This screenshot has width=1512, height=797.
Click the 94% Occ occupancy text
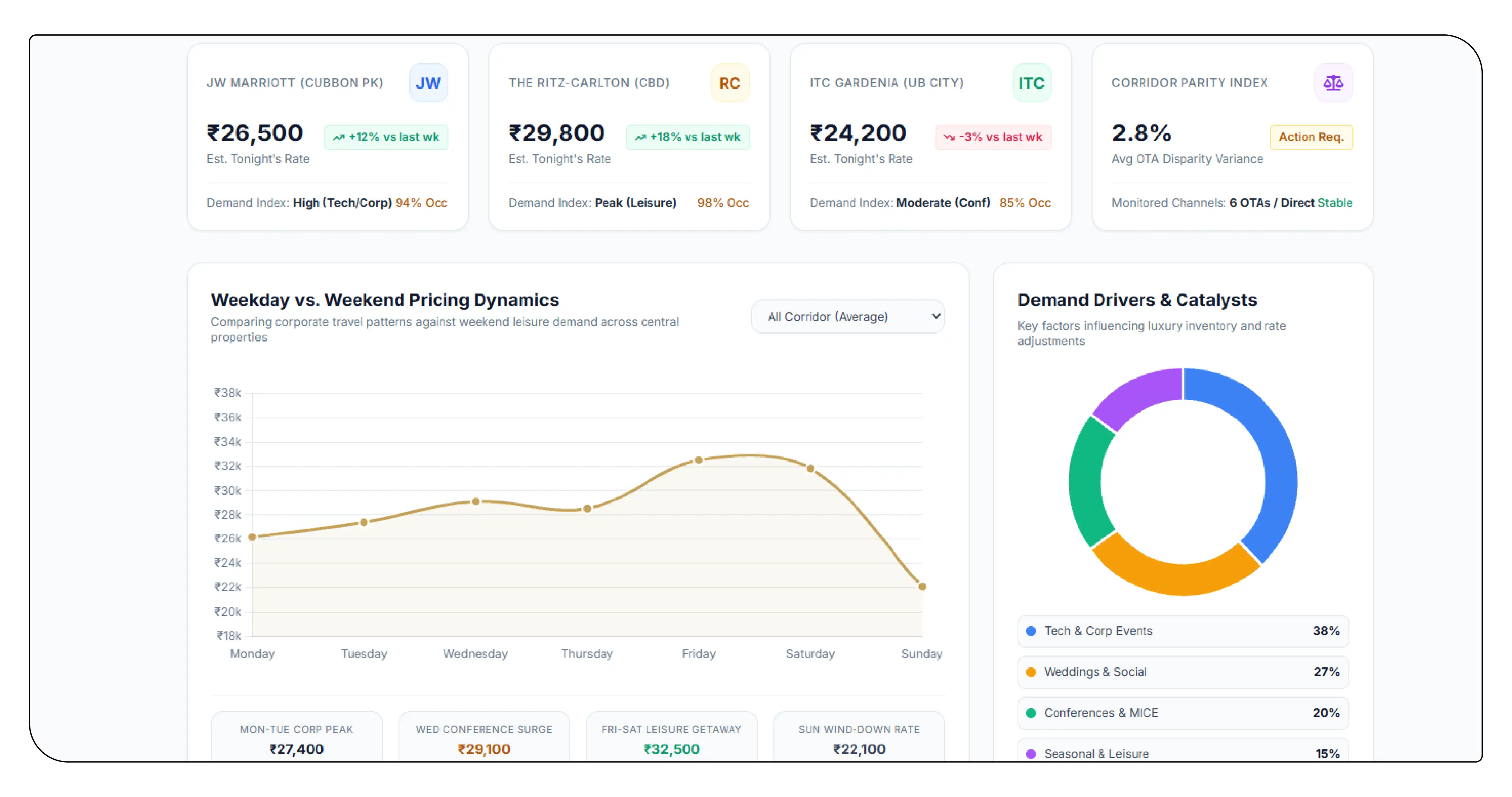point(422,202)
